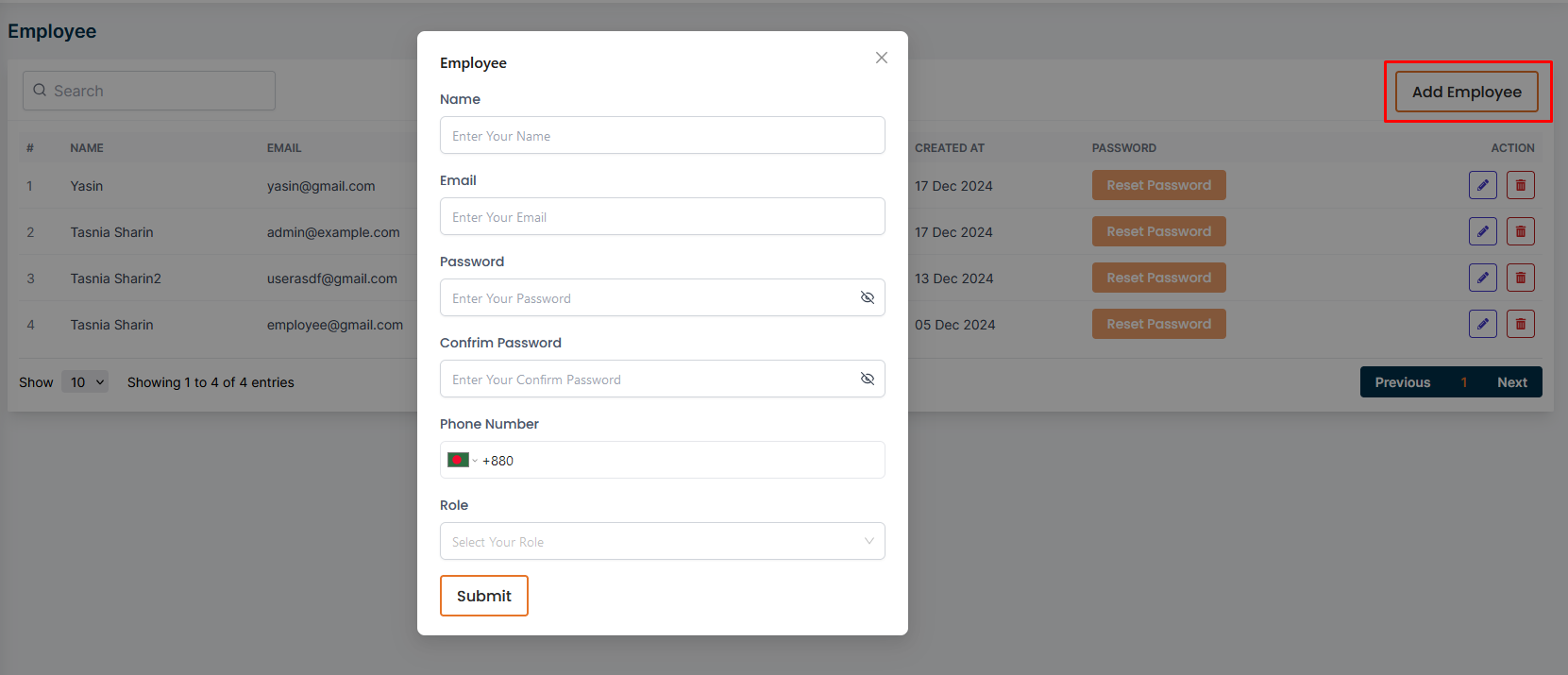This screenshot has width=1568, height=675.
Task: Toggle Confirm Password visibility eye icon
Action: [867, 380]
